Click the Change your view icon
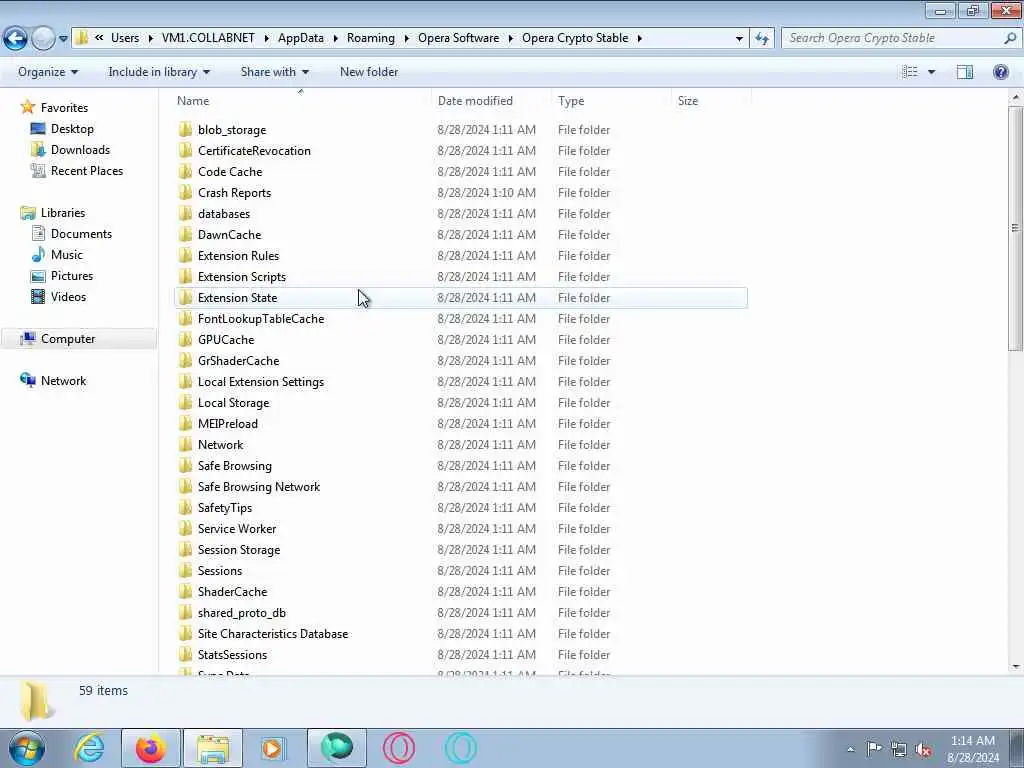 coord(910,72)
